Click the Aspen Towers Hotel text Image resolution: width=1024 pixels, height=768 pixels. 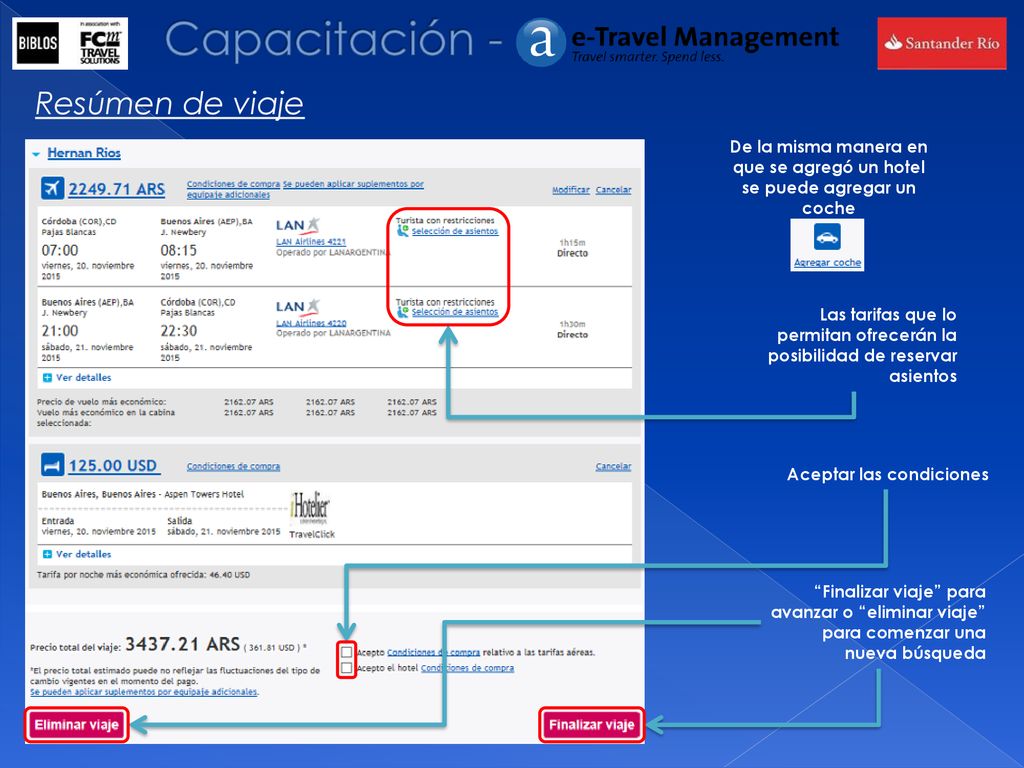(x=204, y=494)
